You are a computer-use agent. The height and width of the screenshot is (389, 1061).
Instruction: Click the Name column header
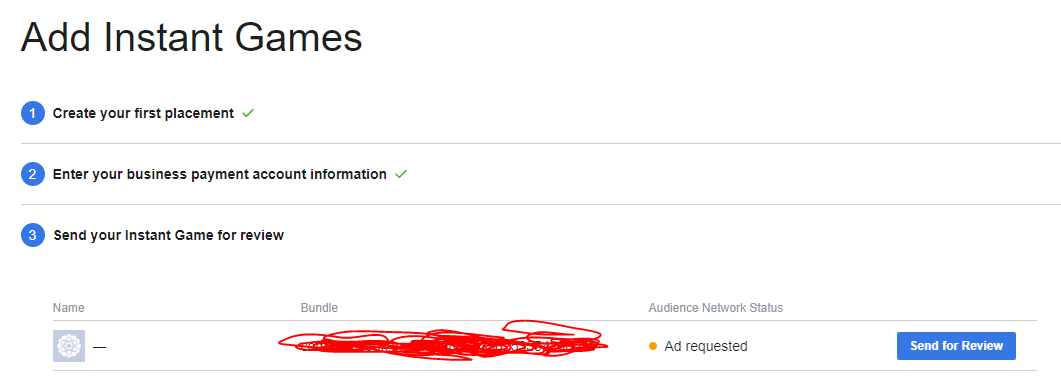pos(68,308)
